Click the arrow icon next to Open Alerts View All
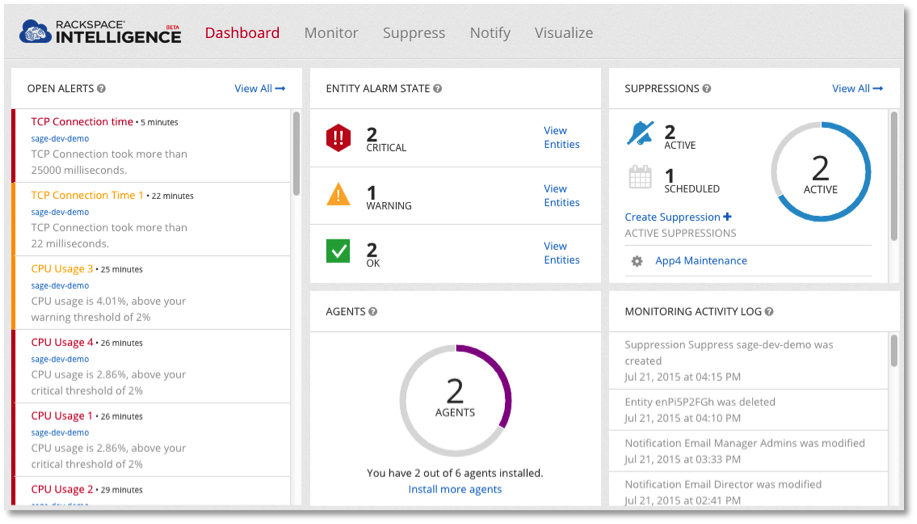 tap(280, 88)
